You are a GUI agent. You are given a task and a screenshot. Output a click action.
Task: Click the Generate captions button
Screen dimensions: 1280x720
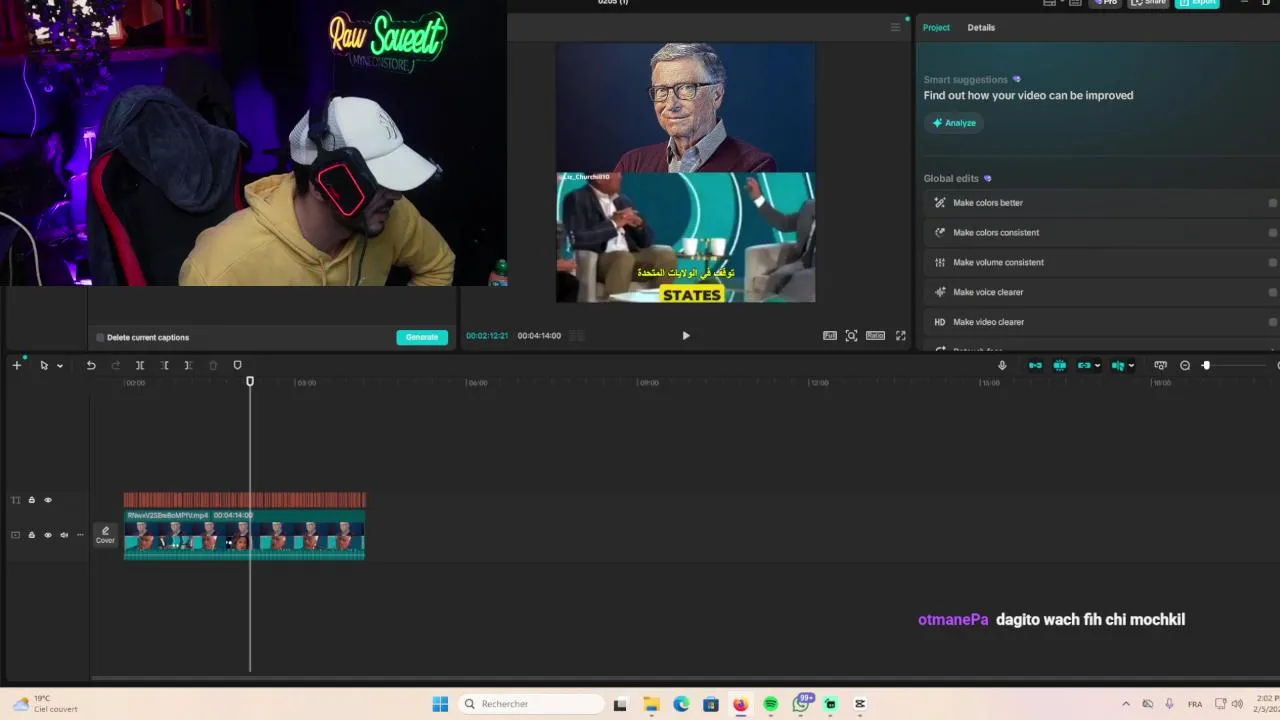coord(422,337)
